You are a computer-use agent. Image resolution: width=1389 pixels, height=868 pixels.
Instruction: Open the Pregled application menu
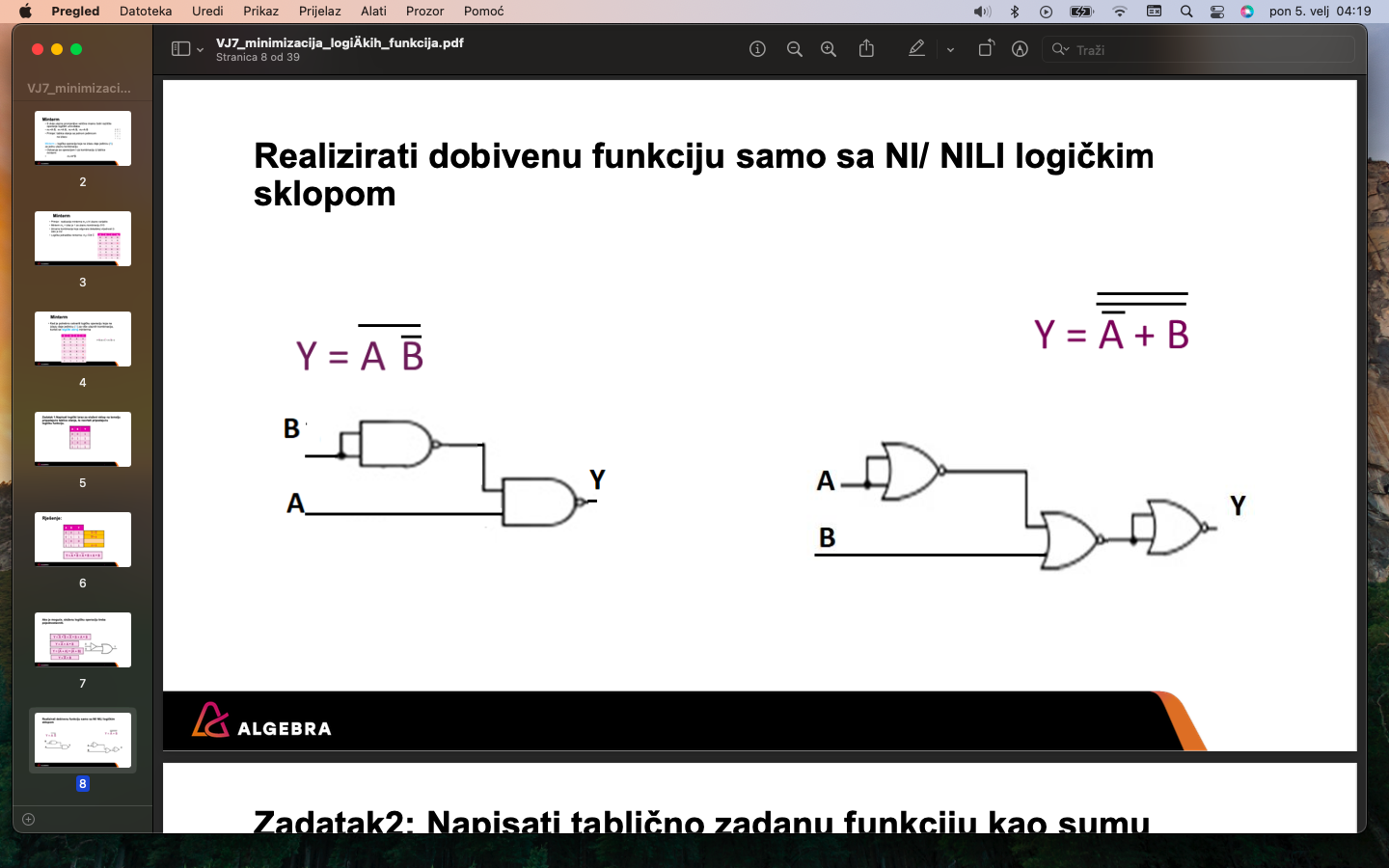[75, 11]
